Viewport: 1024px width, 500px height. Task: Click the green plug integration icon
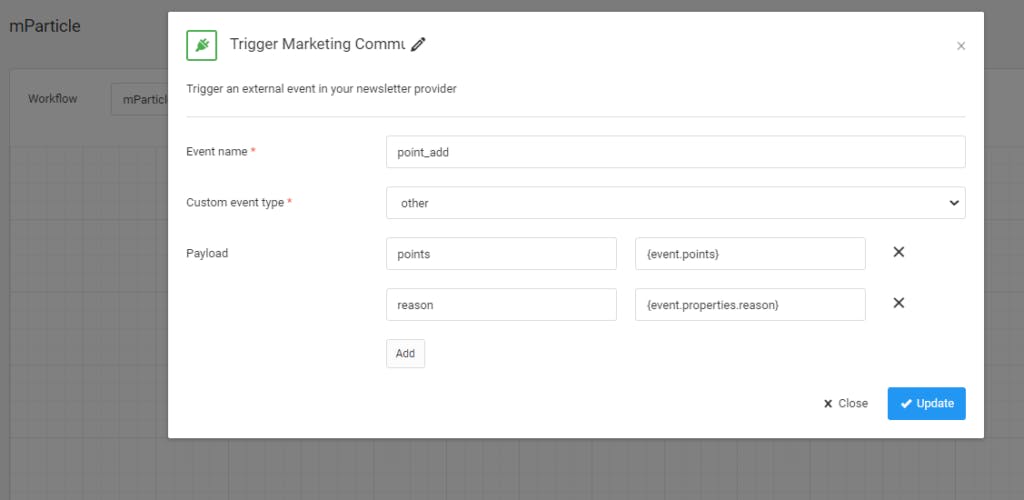pos(202,45)
